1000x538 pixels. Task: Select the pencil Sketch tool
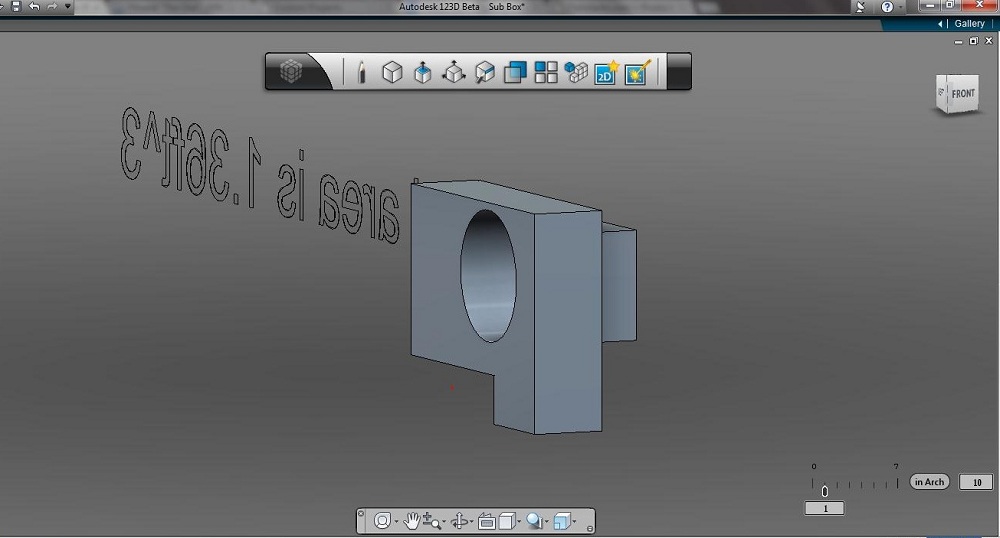click(x=361, y=72)
